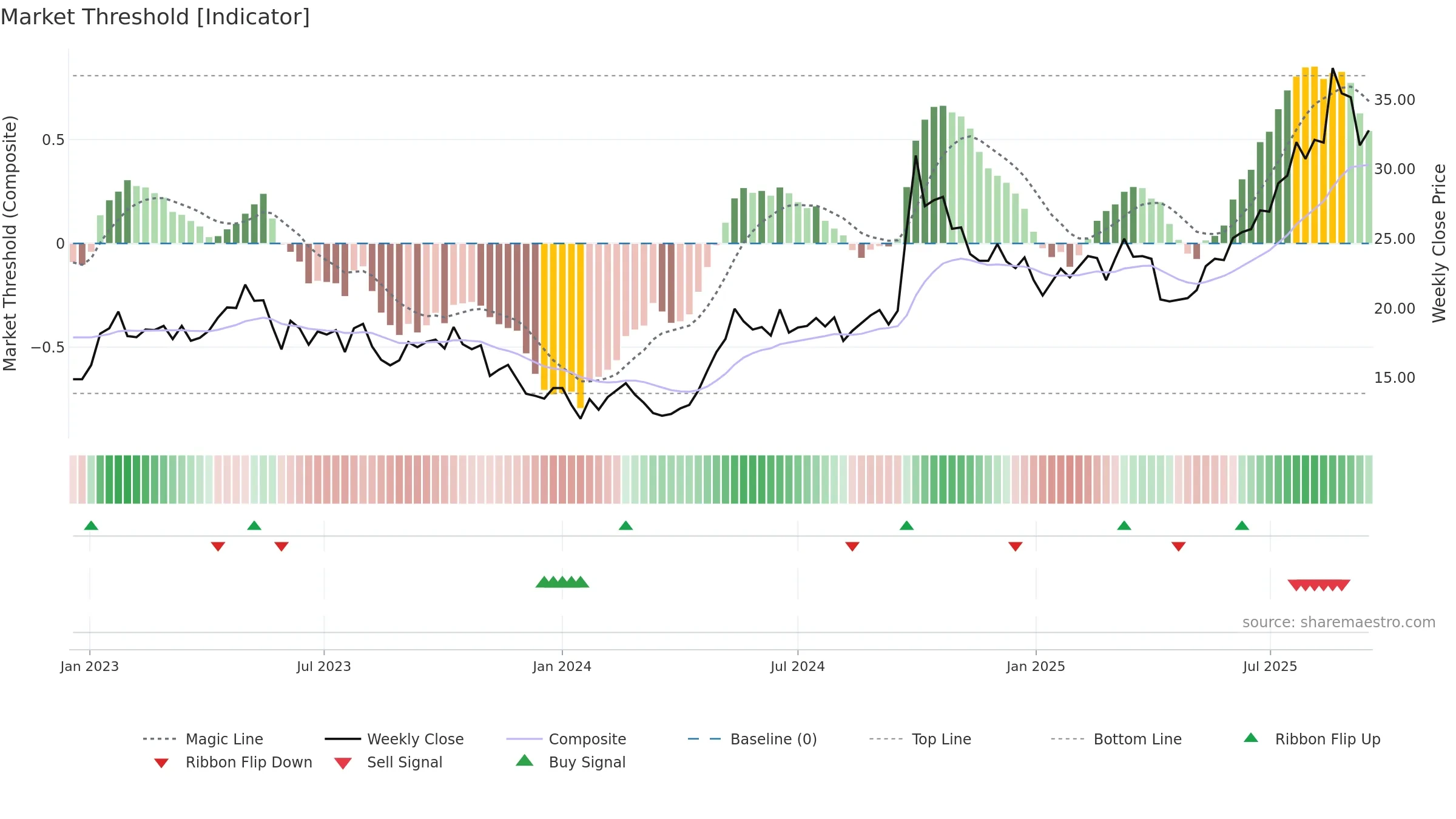Click the 30.00 price axis label
1456x819 pixels.
[x=1395, y=169]
